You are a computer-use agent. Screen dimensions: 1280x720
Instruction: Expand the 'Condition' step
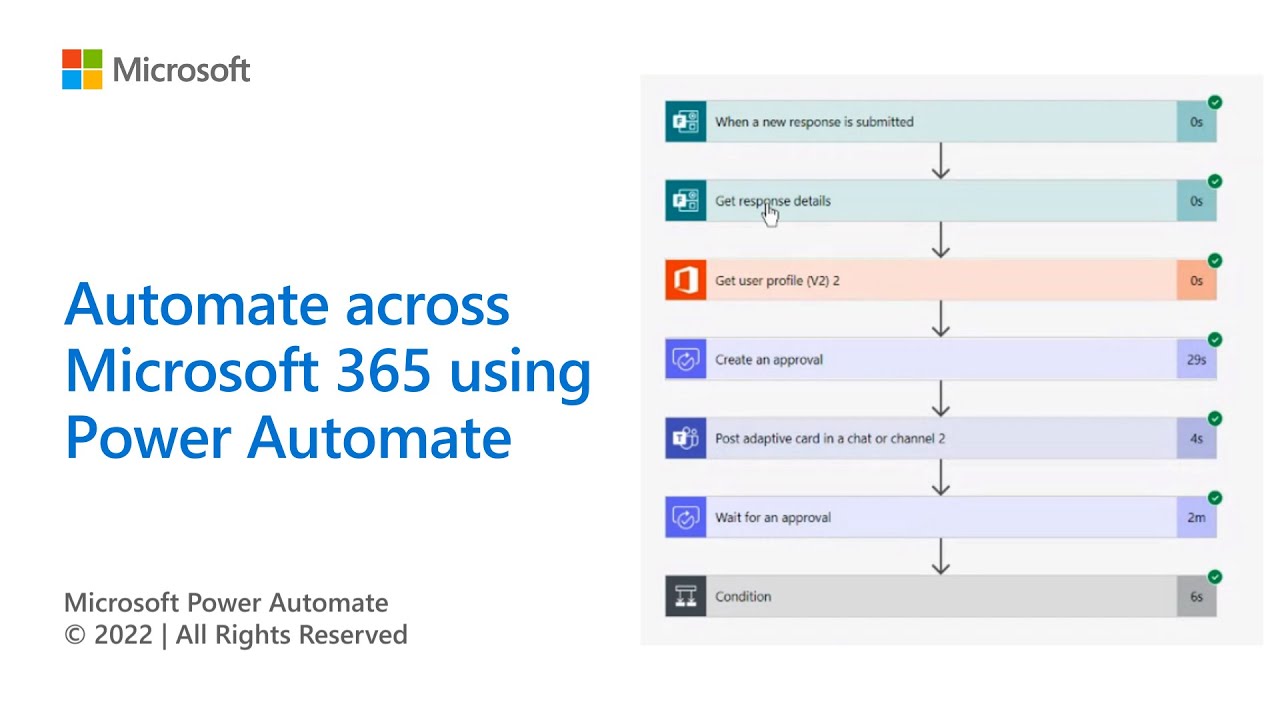941,596
